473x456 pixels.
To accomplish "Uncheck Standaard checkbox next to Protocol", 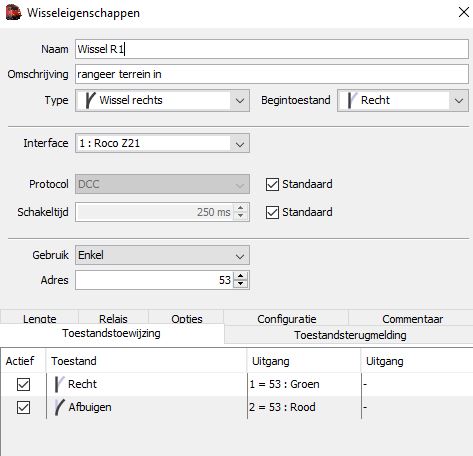I will coord(272,184).
